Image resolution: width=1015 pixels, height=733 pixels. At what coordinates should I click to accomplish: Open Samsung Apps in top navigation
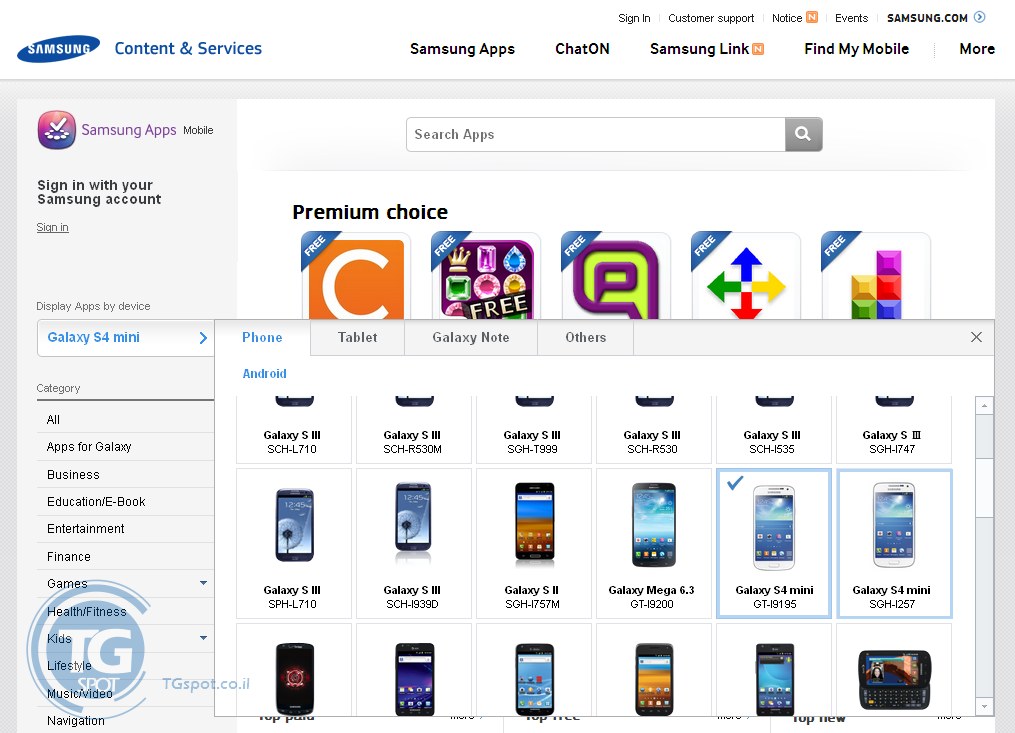(x=462, y=49)
